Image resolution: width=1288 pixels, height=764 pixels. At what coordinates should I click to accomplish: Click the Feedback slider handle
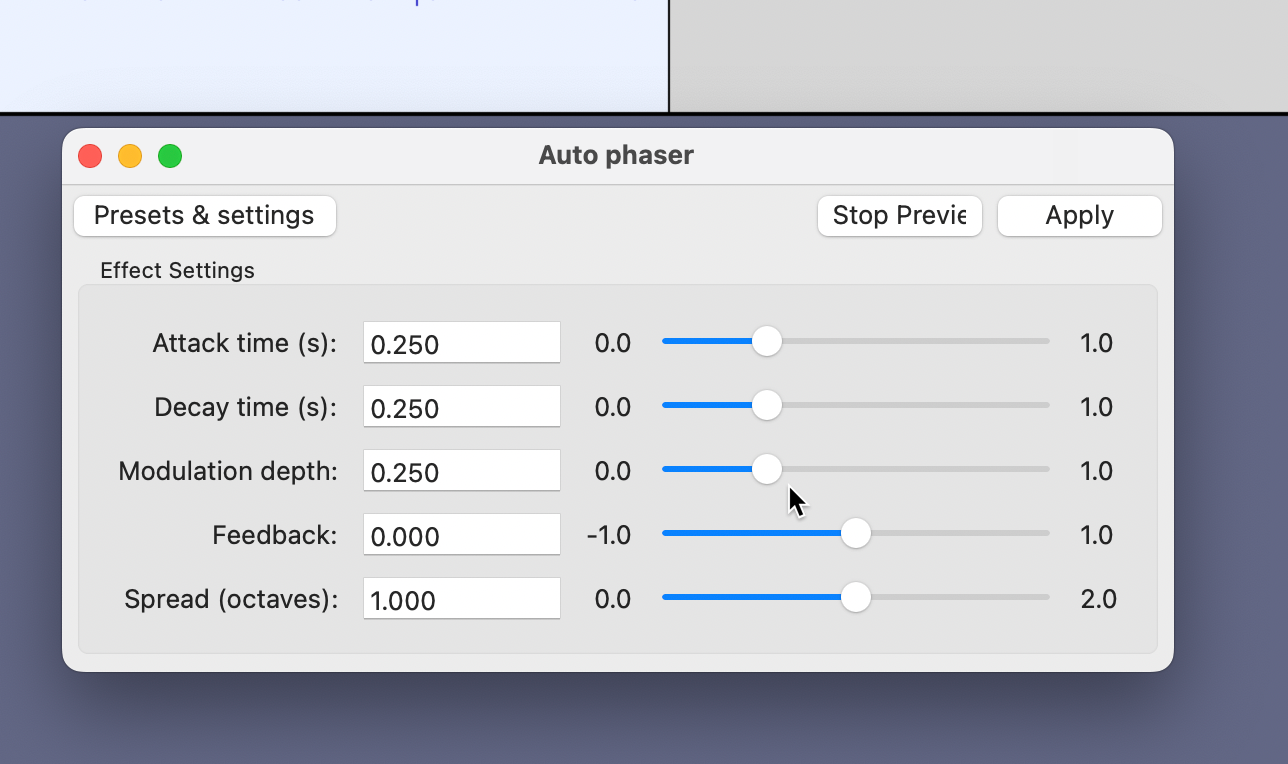pyautogui.click(x=855, y=533)
